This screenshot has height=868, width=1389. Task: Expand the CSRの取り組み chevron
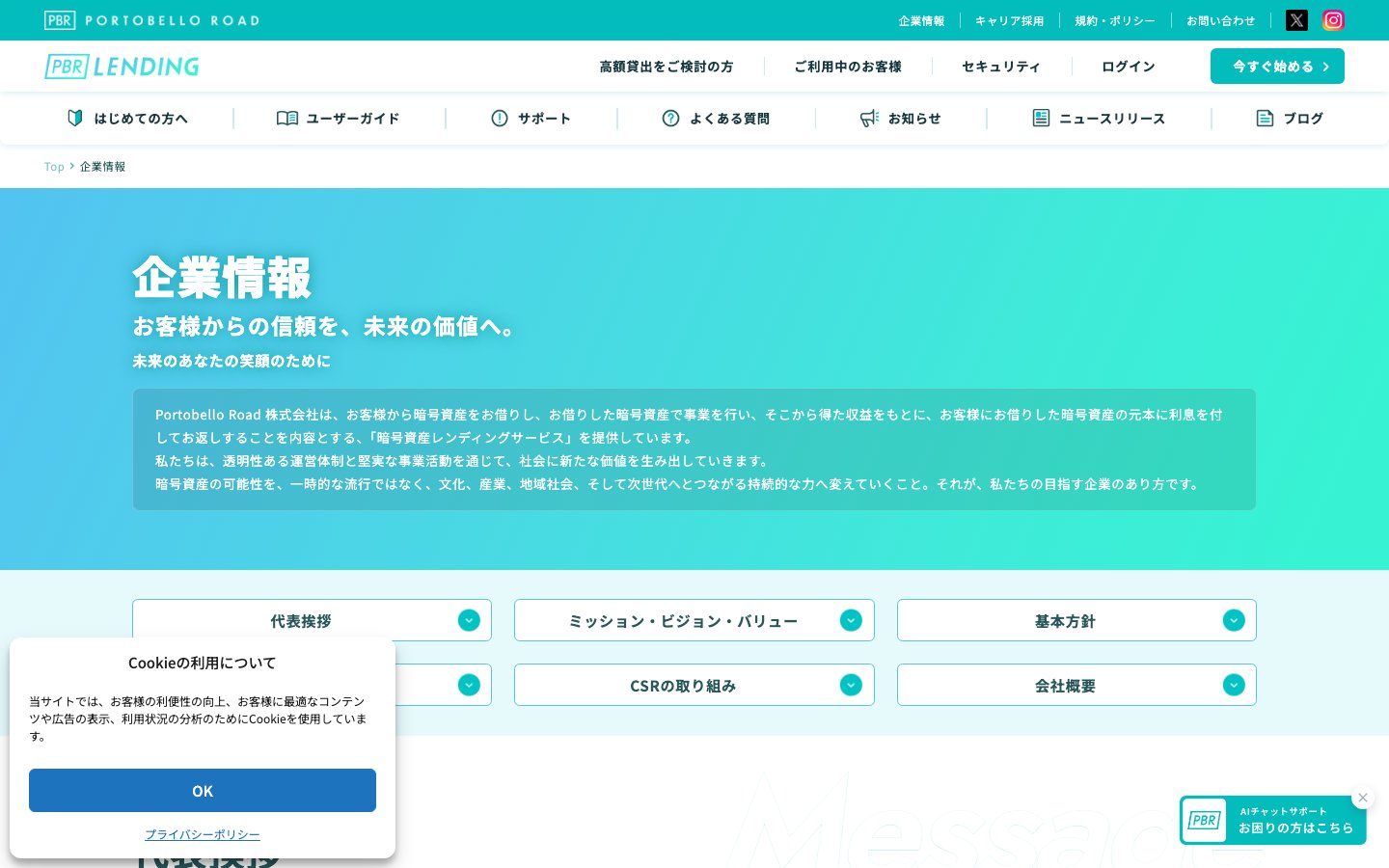coord(851,685)
